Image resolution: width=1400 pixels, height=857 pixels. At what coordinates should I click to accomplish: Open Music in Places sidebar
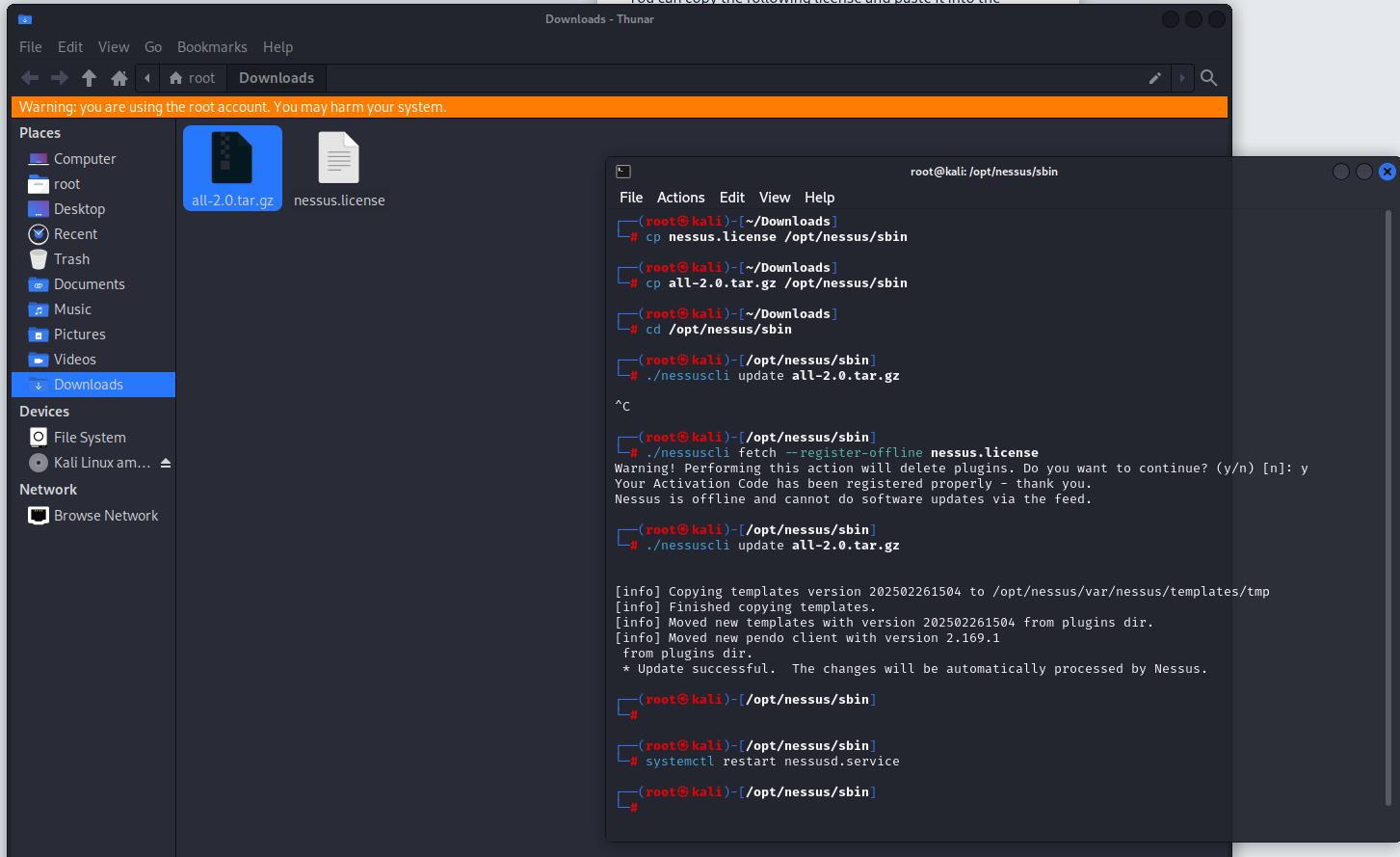click(93, 309)
